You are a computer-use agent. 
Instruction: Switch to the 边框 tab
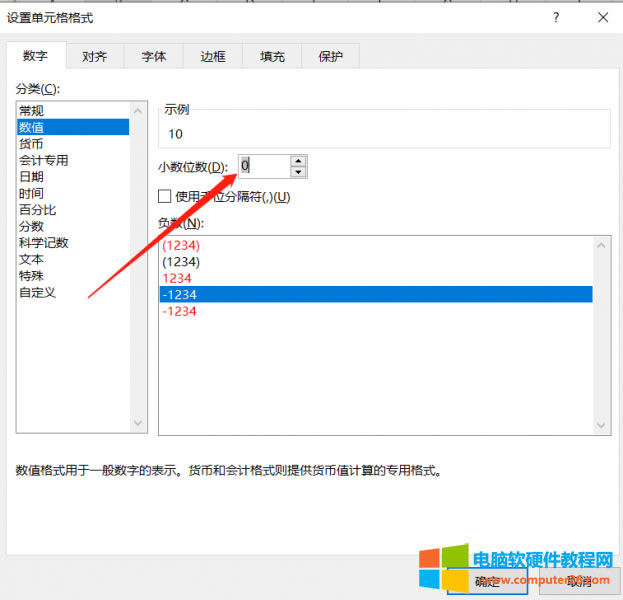(212, 57)
